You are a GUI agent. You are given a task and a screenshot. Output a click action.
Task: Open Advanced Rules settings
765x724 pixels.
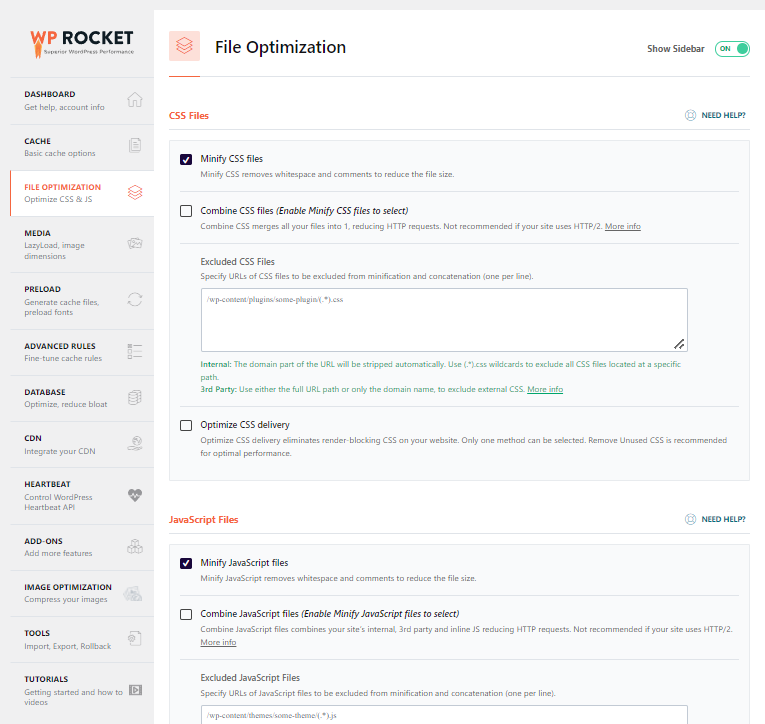[x=82, y=352]
